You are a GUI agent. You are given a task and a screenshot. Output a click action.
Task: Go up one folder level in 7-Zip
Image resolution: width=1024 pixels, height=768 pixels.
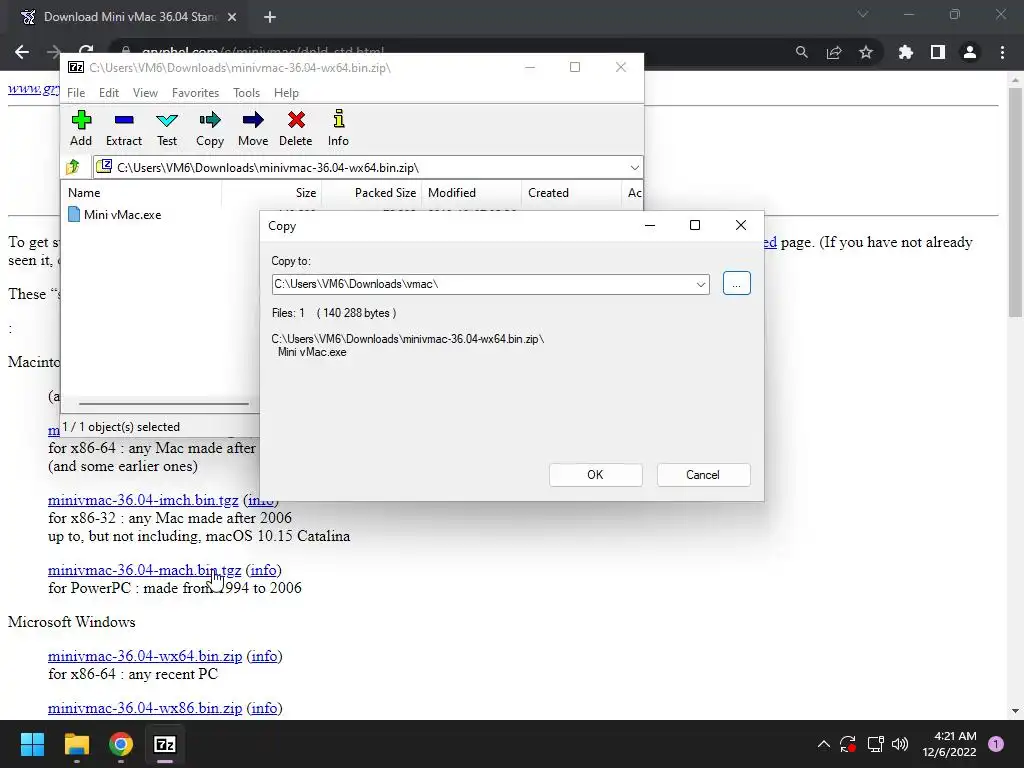[x=73, y=167]
